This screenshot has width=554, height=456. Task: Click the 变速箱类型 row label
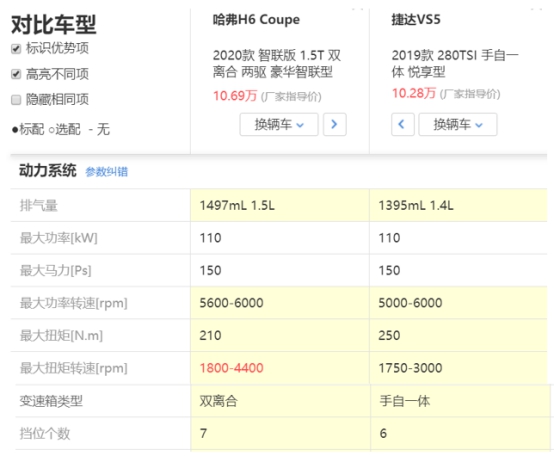(51, 401)
